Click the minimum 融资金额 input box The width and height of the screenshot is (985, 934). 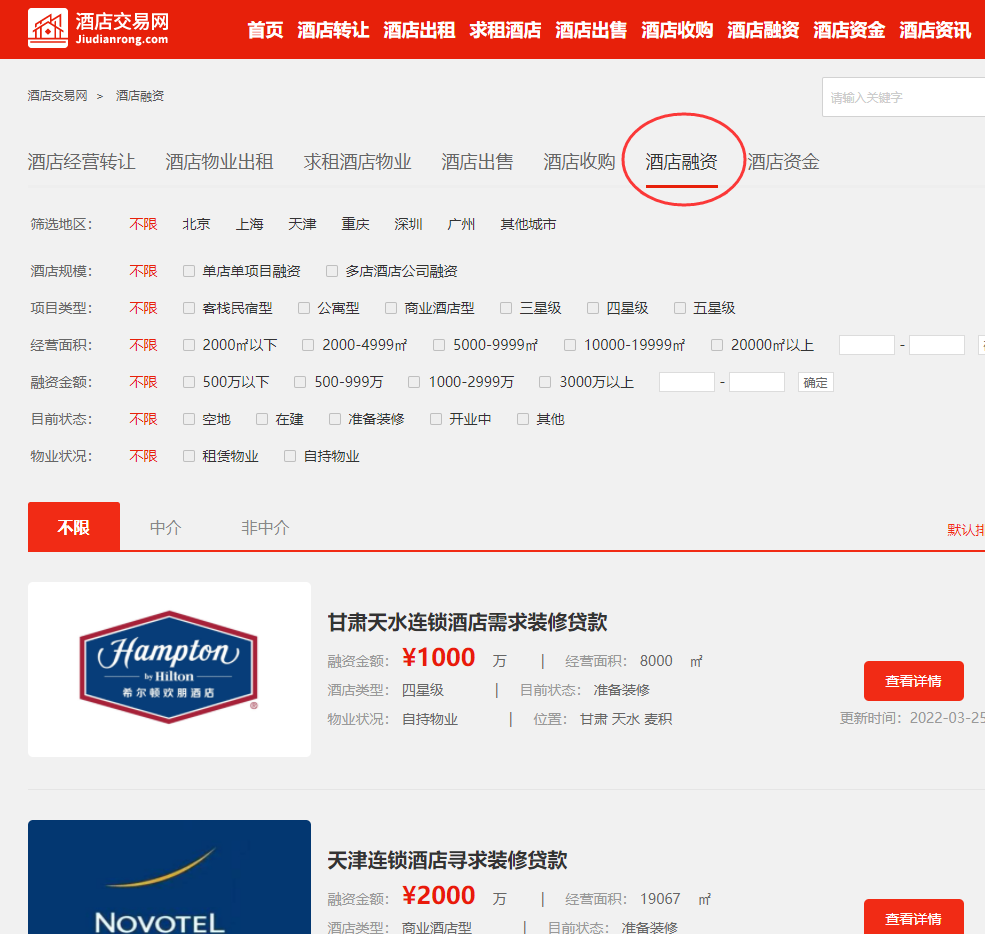click(x=687, y=382)
